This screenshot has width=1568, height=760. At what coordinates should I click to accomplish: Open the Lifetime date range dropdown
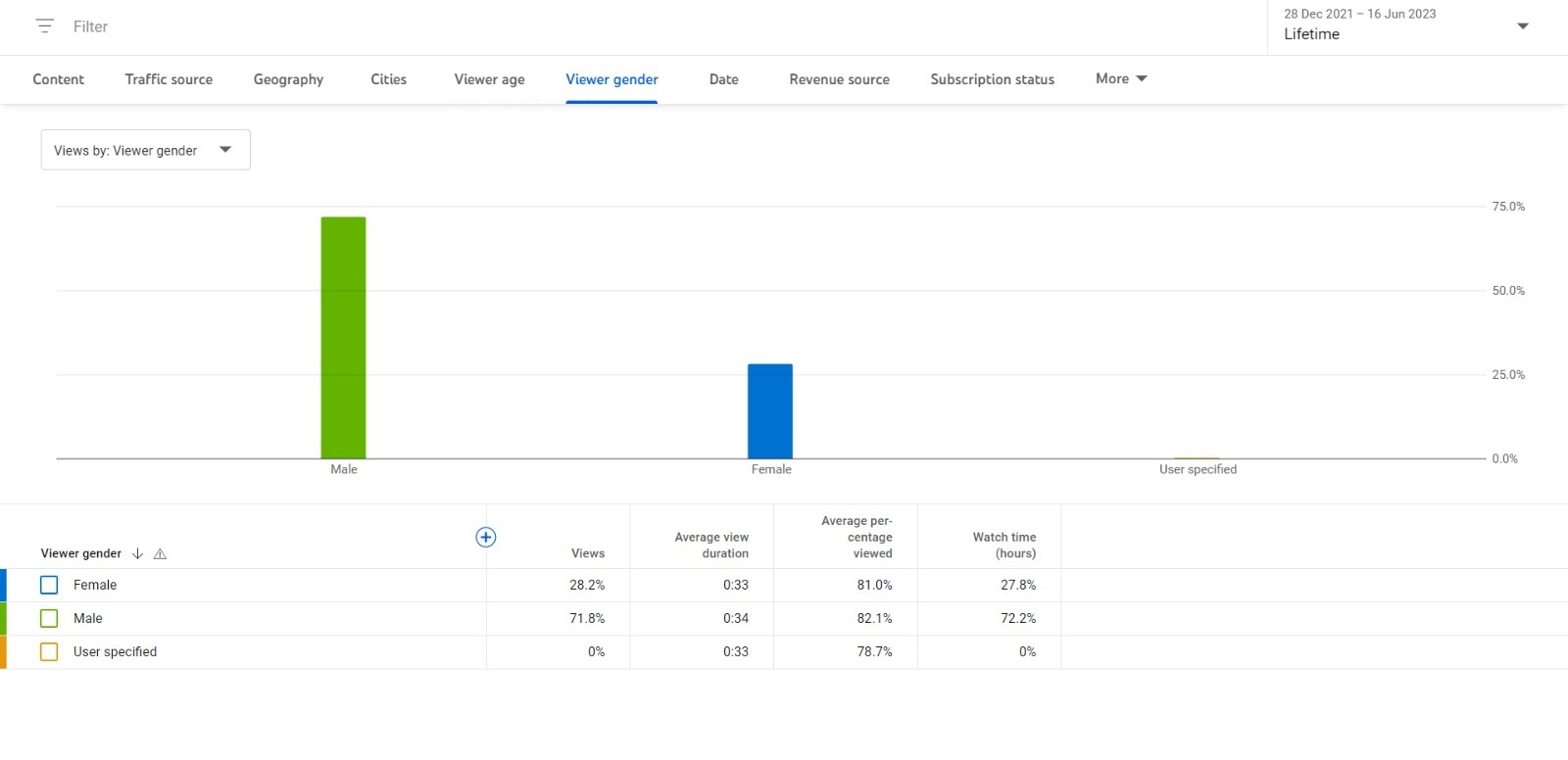[1417, 27]
